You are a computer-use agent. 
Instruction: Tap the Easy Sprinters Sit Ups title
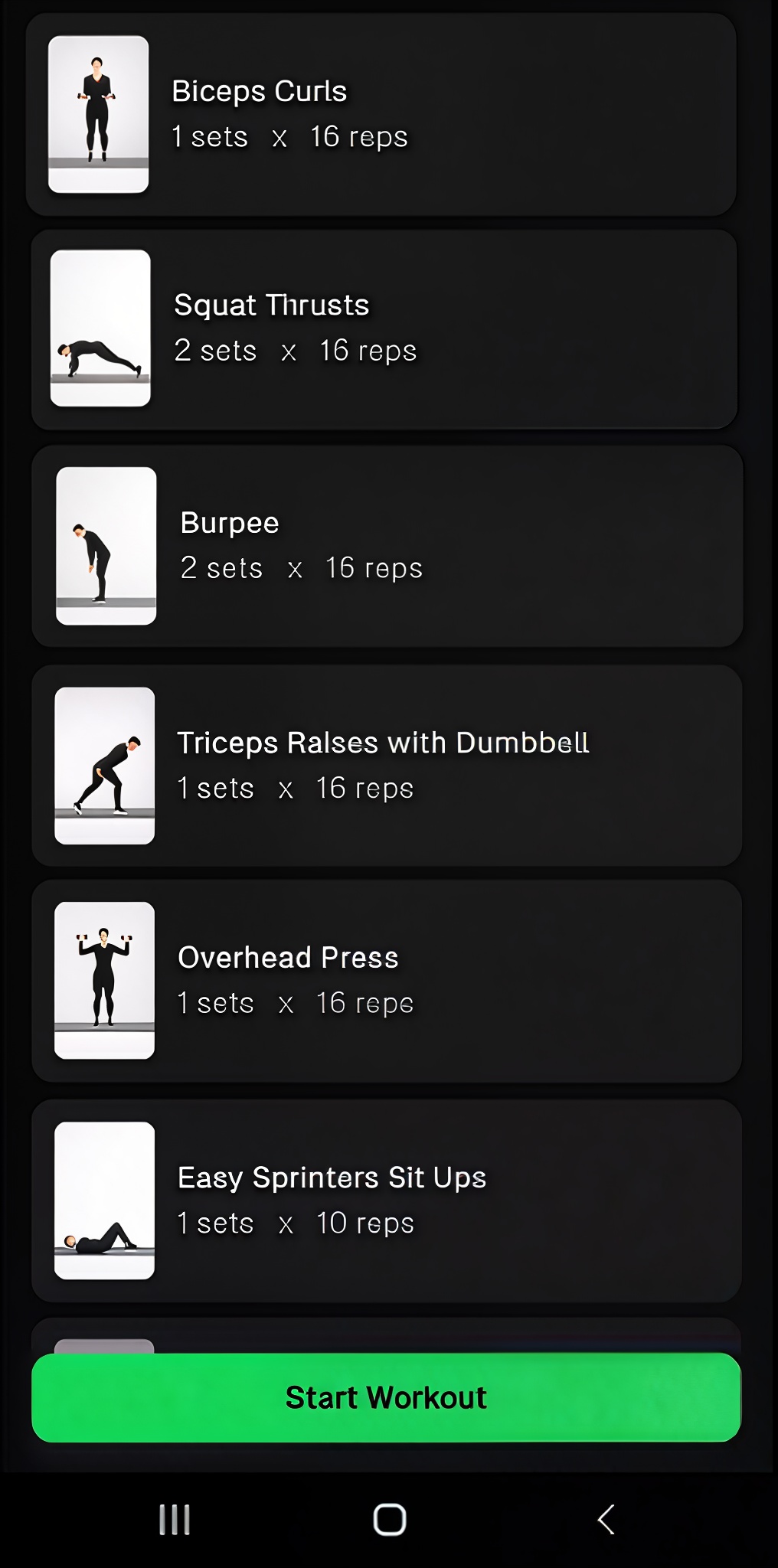(332, 1178)
